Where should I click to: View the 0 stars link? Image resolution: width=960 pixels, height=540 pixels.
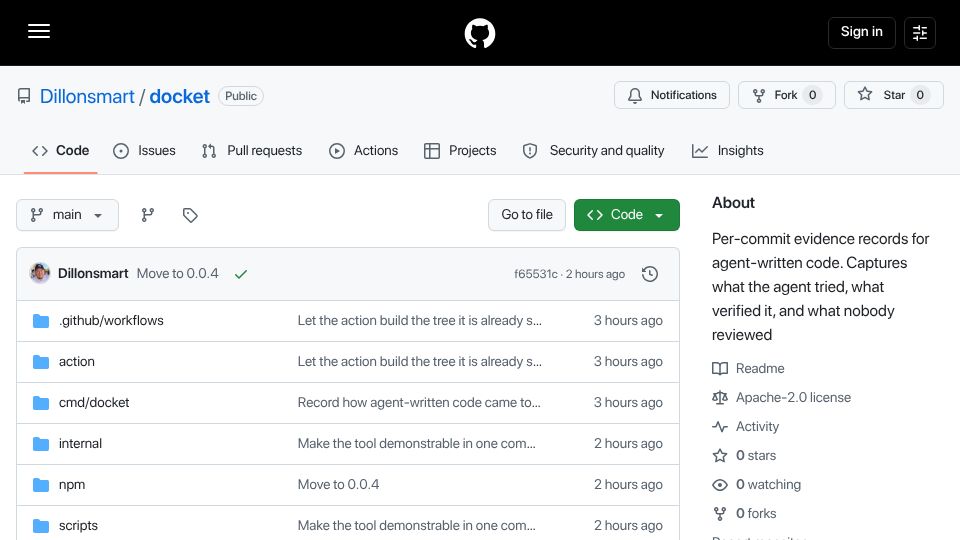point(744,456)
